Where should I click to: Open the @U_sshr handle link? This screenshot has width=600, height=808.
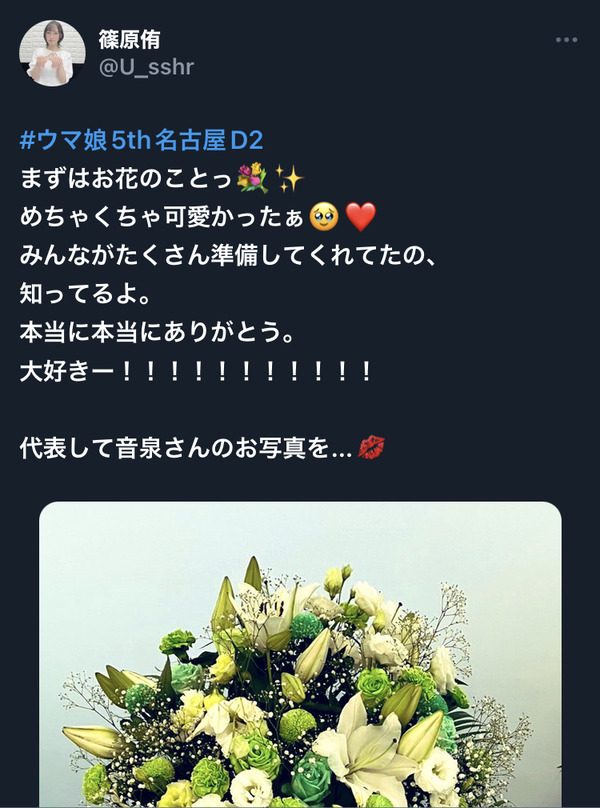(x=146, y=67)
